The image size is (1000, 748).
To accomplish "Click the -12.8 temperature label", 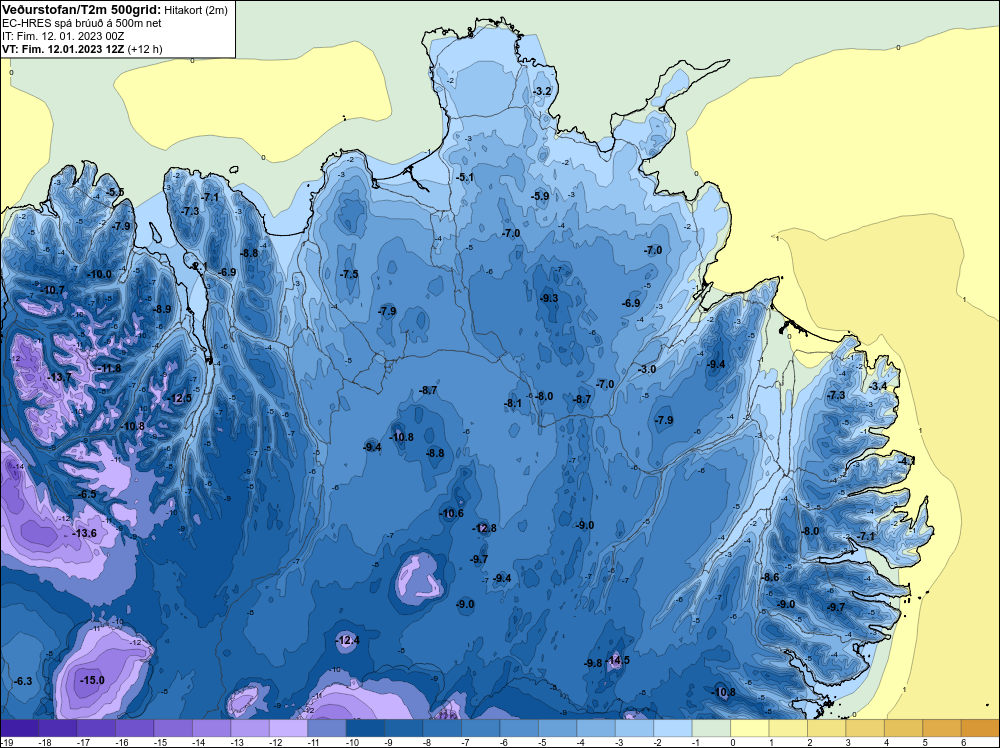I will click(484, 528).
